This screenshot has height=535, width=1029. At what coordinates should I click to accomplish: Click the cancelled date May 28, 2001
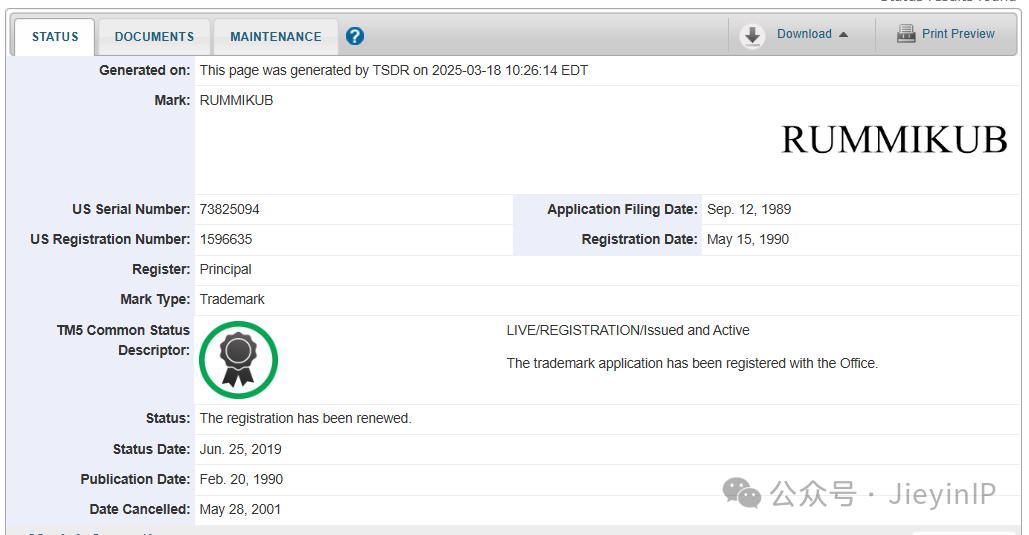[240, 509]
